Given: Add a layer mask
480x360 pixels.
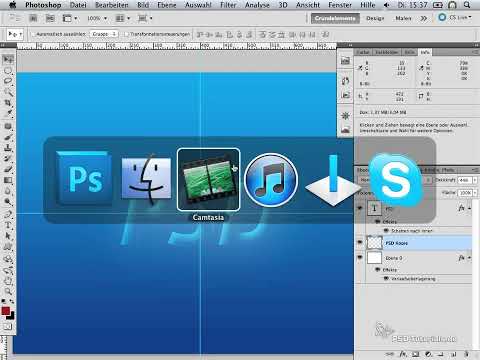Looking at the screenshot, I should tap(416, 354).
